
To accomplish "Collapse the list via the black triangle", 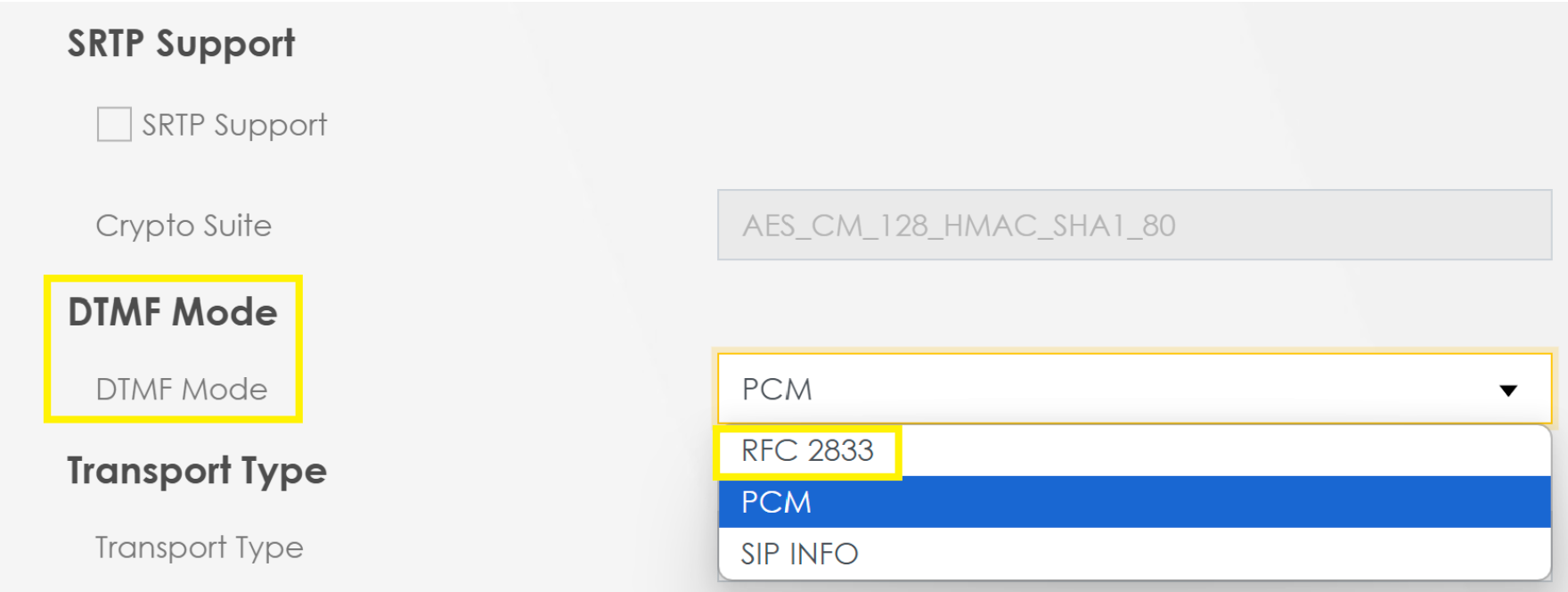I will [x=1507, y=391].
